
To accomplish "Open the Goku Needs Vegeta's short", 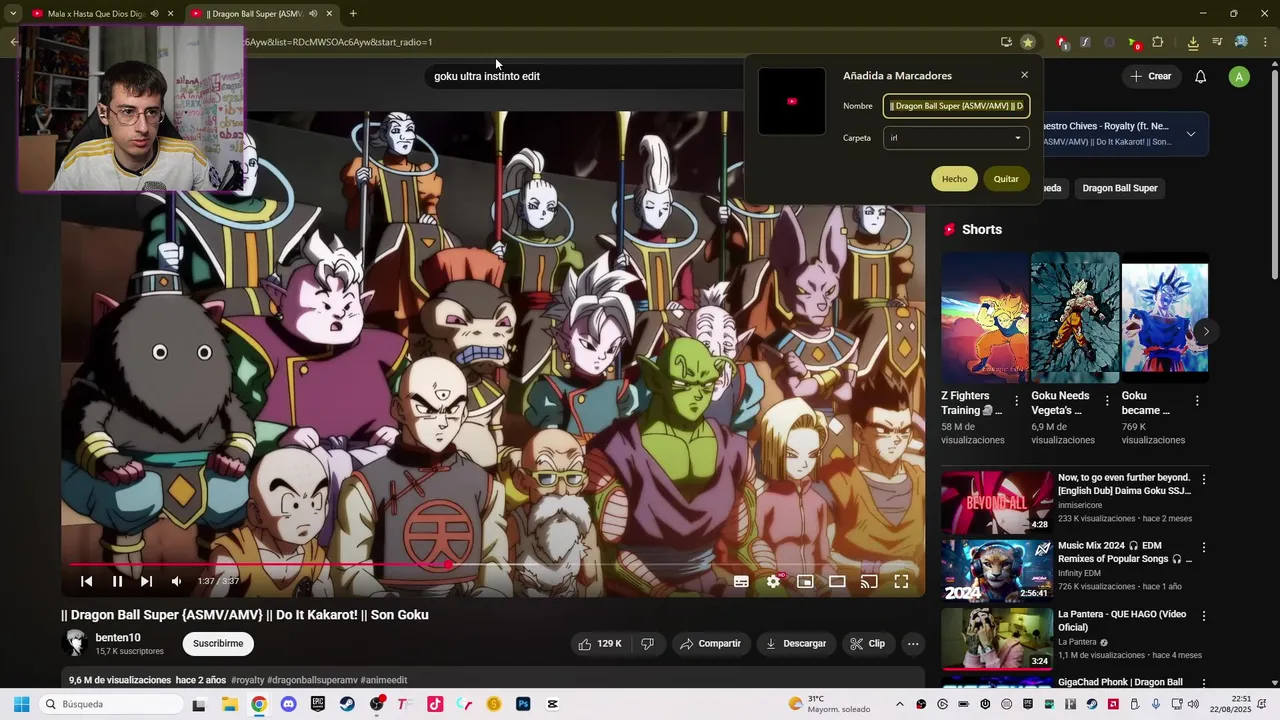I will pyautogui.click(x=1075, y=318).
